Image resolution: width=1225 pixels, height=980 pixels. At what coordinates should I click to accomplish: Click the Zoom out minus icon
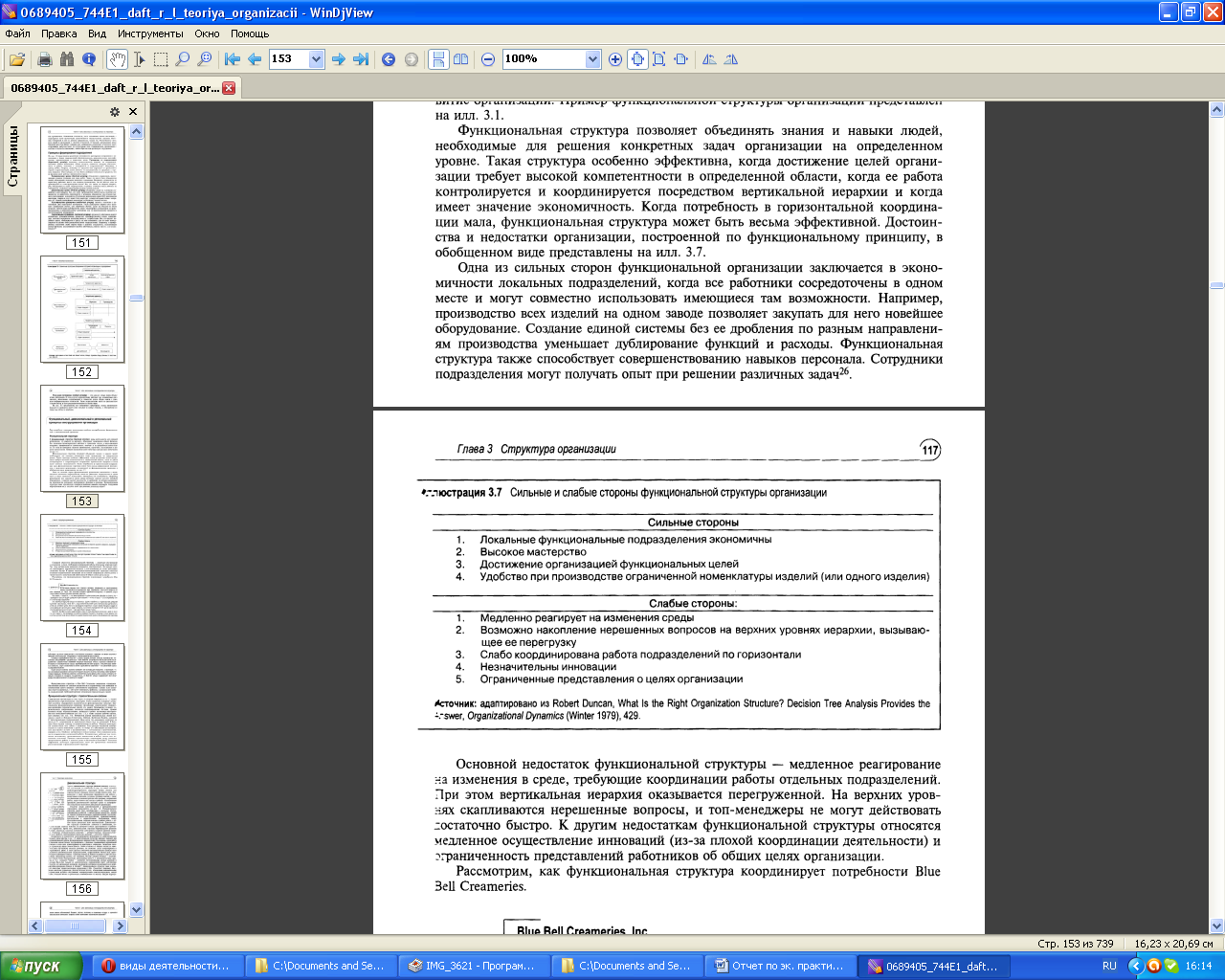(488, 59)
